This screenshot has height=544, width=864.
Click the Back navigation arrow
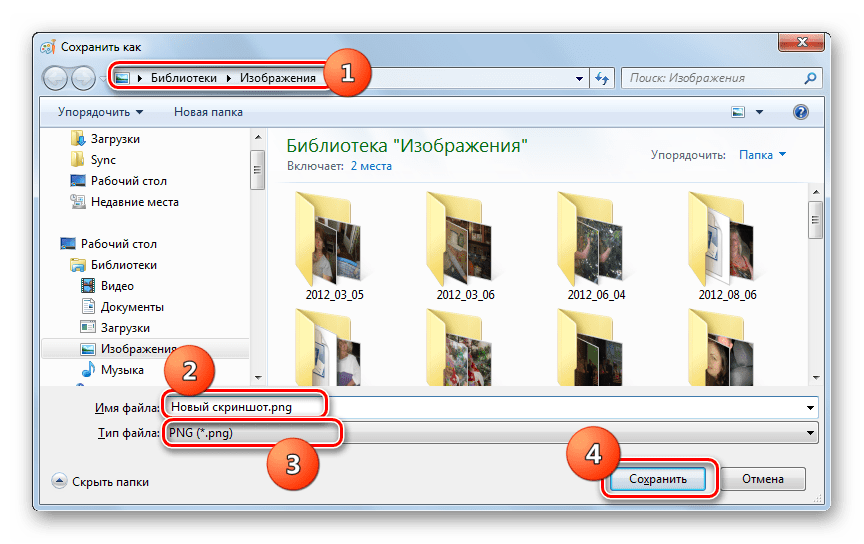click(x=55, y=78)
